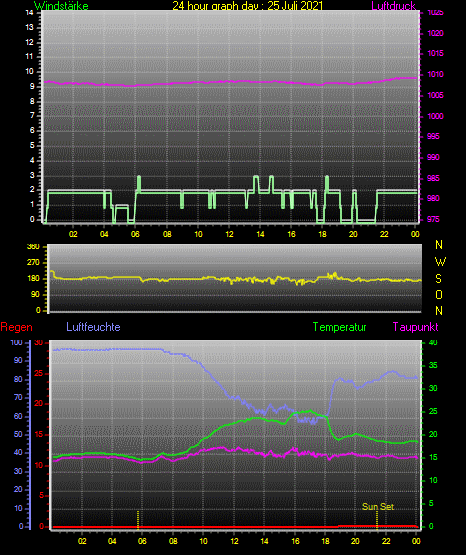Click the 100 value on humidity axis

tap(17, 342)
